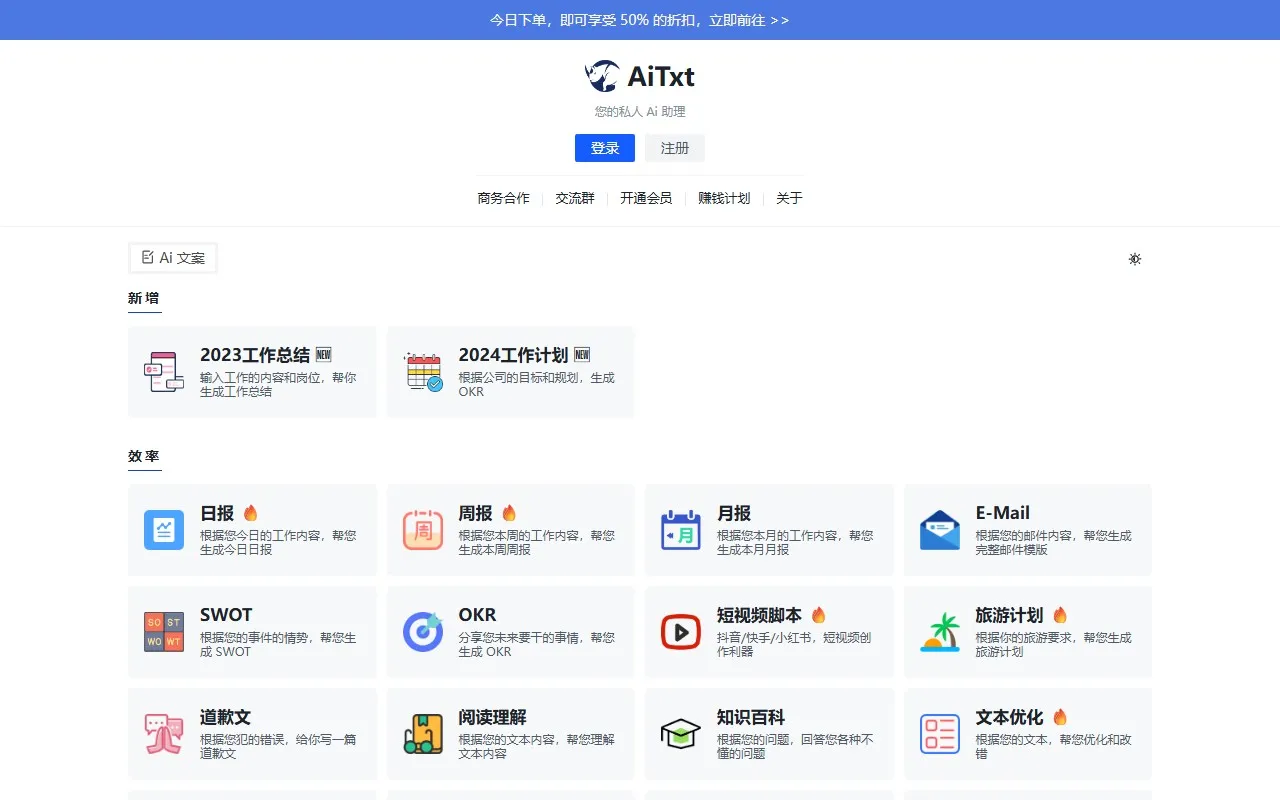Open the 50% discount banner link
This screenshot has height=800, width=1280.
(639, 19)
